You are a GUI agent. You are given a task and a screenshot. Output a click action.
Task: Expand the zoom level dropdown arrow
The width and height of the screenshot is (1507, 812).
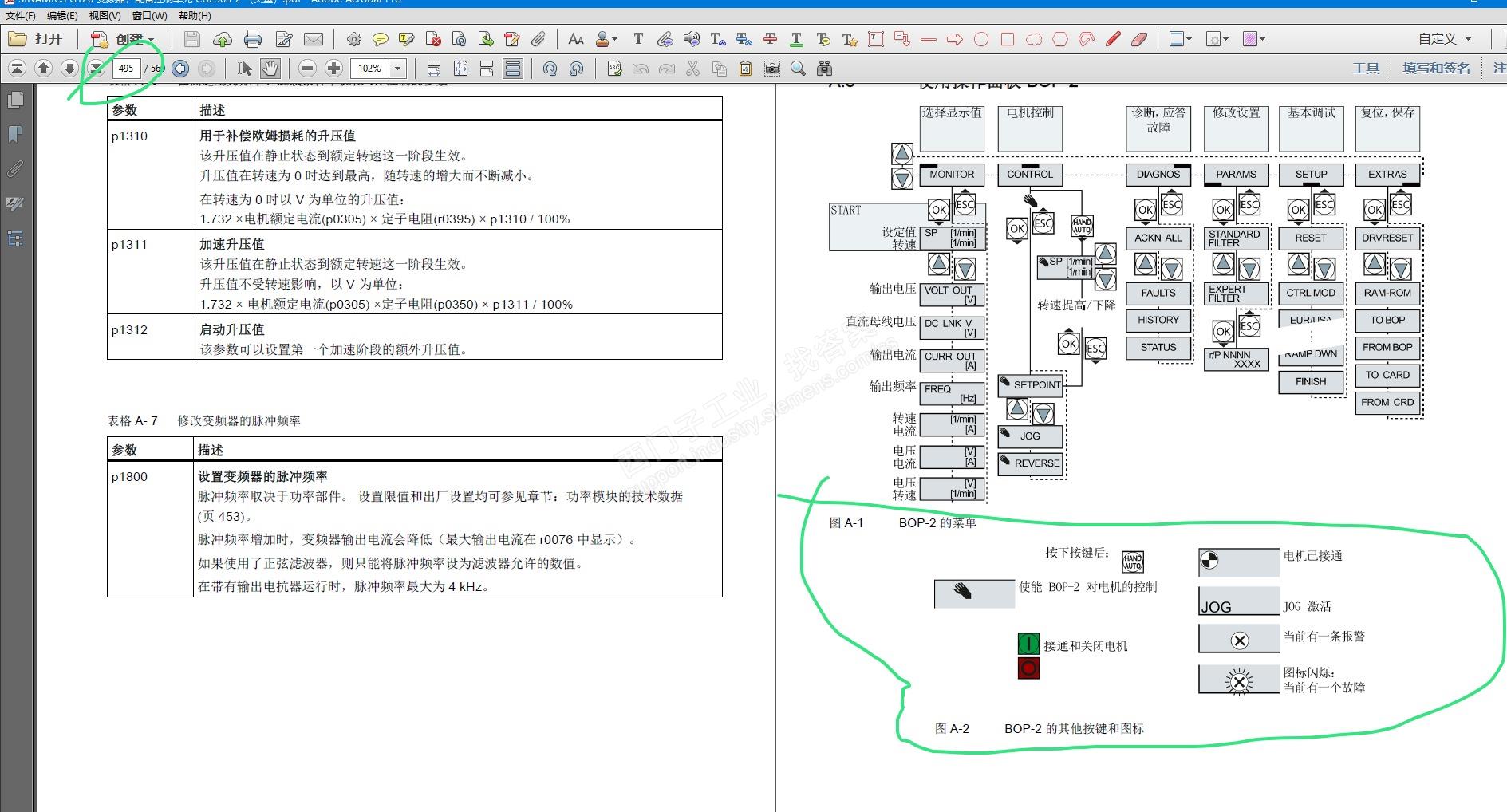tap(398, 69)
